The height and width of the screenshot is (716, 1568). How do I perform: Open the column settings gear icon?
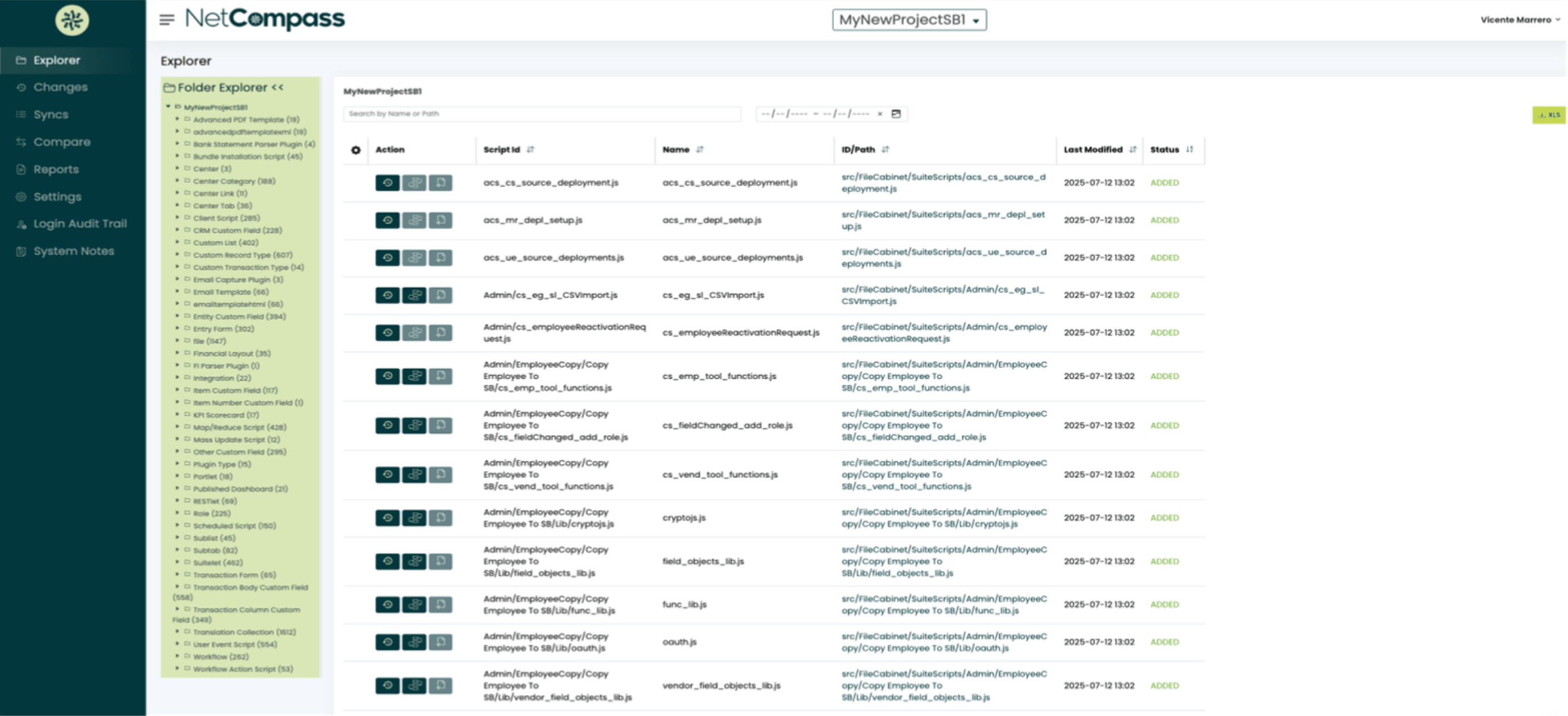point(356,150)
